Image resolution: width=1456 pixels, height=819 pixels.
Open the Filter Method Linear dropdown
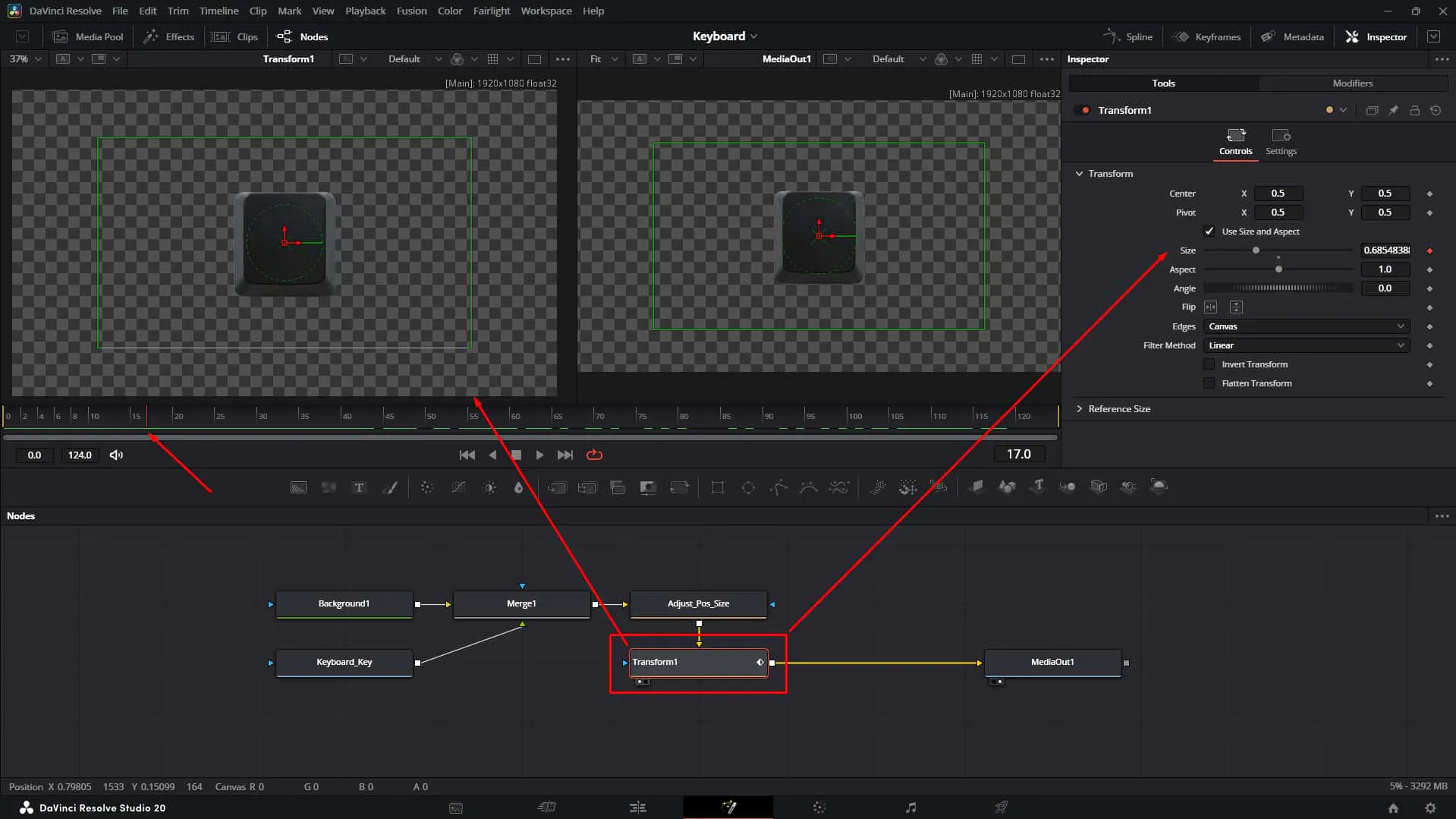(x=1307, y=345)
